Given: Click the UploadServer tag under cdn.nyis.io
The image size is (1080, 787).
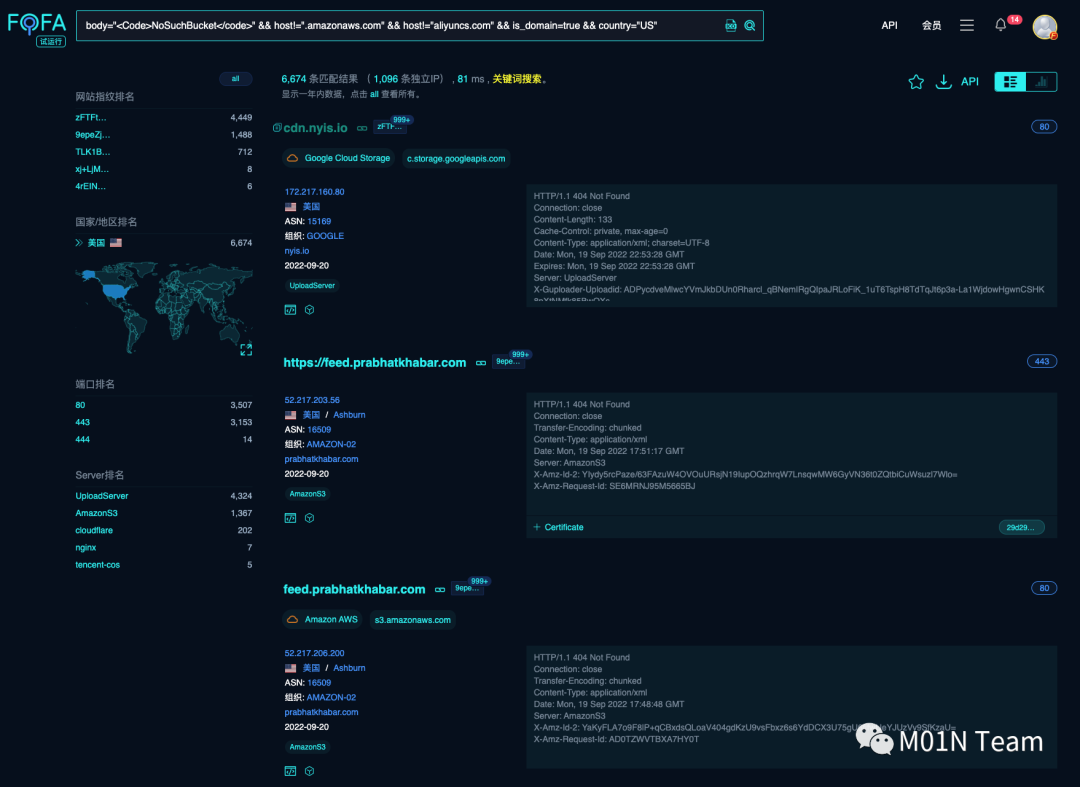Looking at the screenshot, I should coord(312,286).
